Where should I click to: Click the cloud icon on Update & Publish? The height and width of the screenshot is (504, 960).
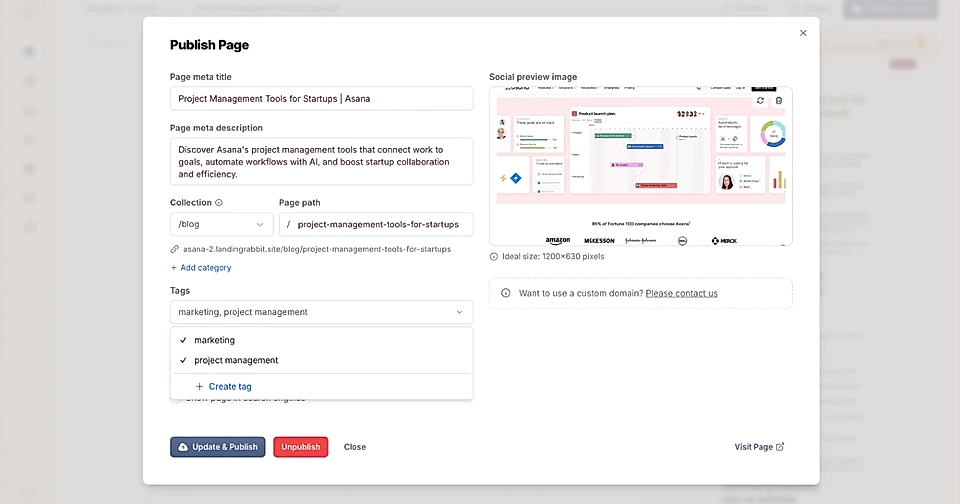[x=182, y=447]
